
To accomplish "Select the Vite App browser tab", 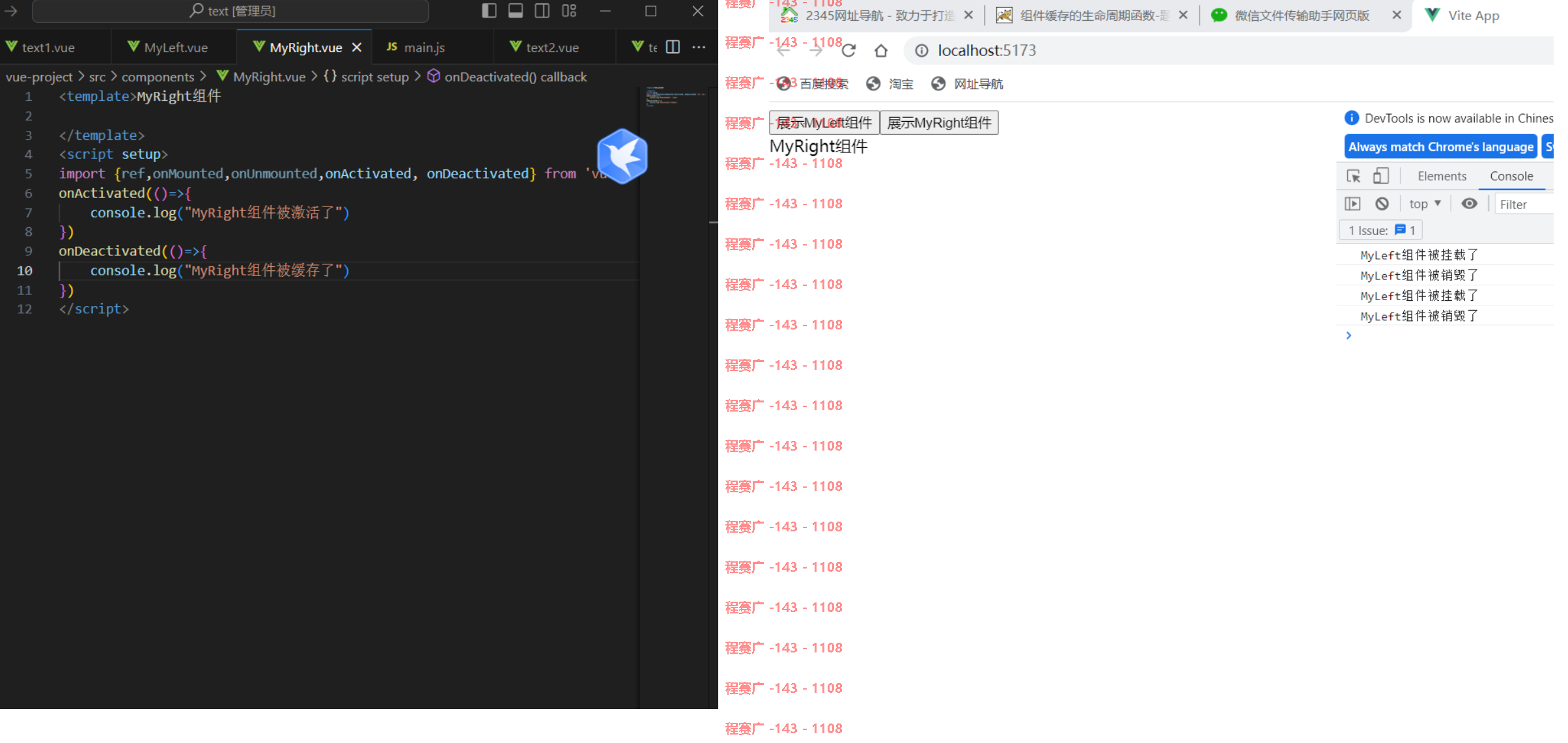I will (1474, 15).
